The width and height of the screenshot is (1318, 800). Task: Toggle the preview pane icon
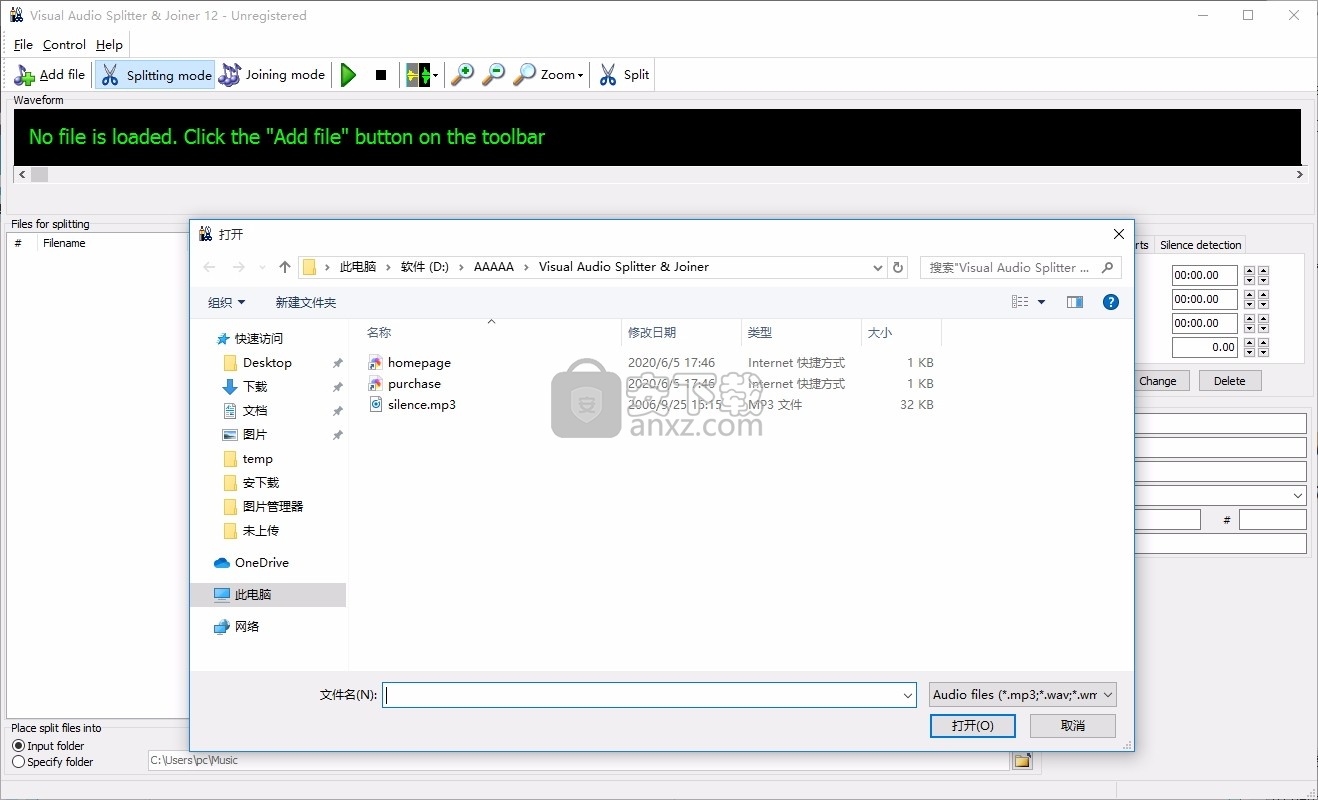[x=1075, y=302]
